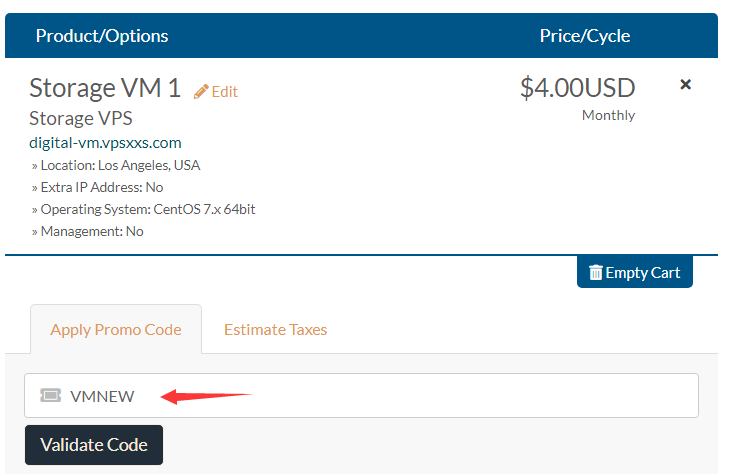
Task: Validate the promo code with Validate Code
Action: click(94, 445)
